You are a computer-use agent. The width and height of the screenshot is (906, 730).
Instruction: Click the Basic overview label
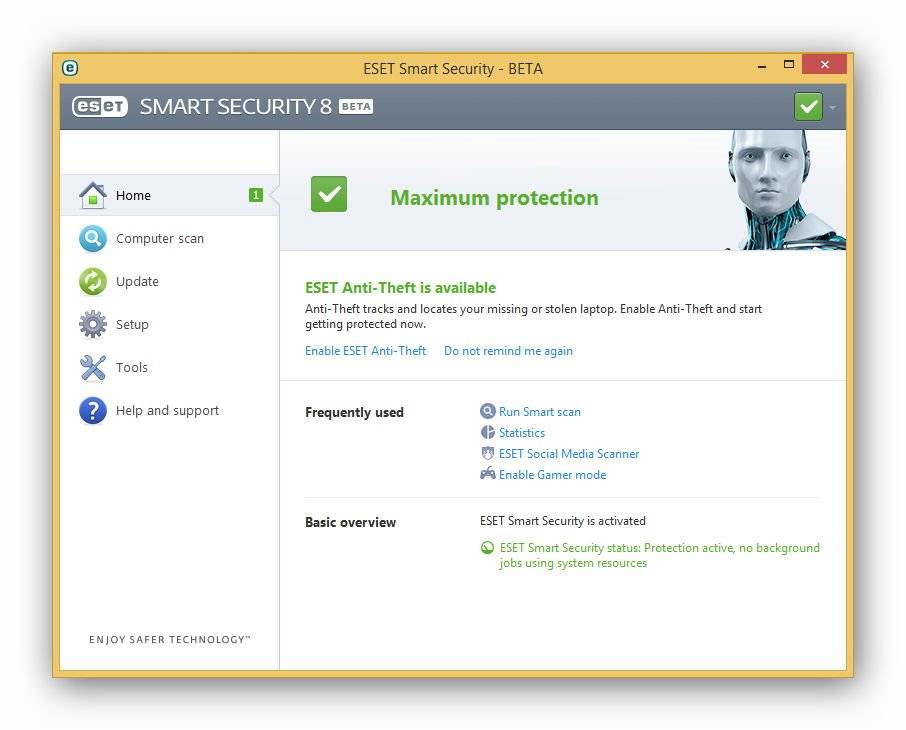tap(350, 522)
